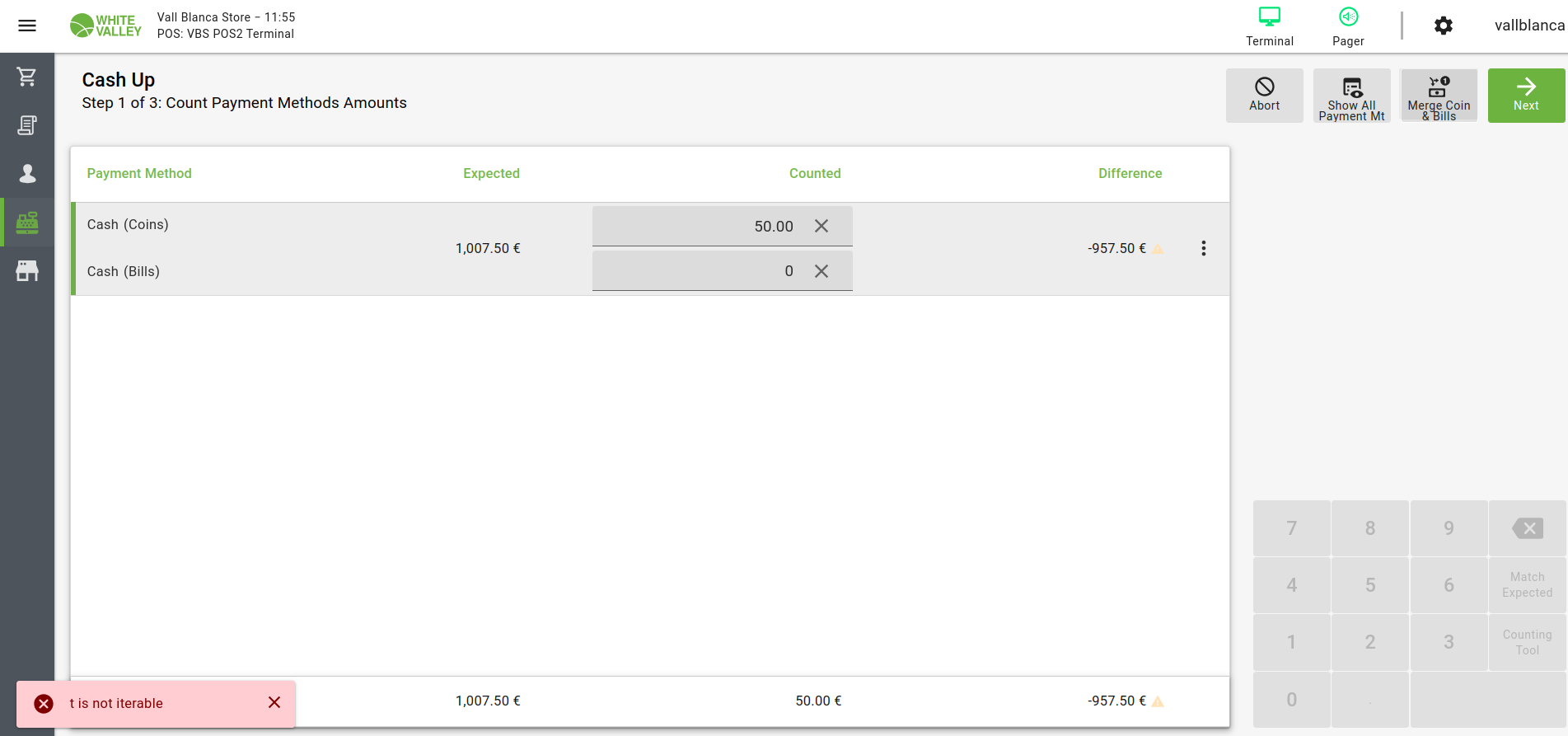Tap the numpad decimal point key
This screenshot has width=1568, height=736.
click(x=1370, y=700)
